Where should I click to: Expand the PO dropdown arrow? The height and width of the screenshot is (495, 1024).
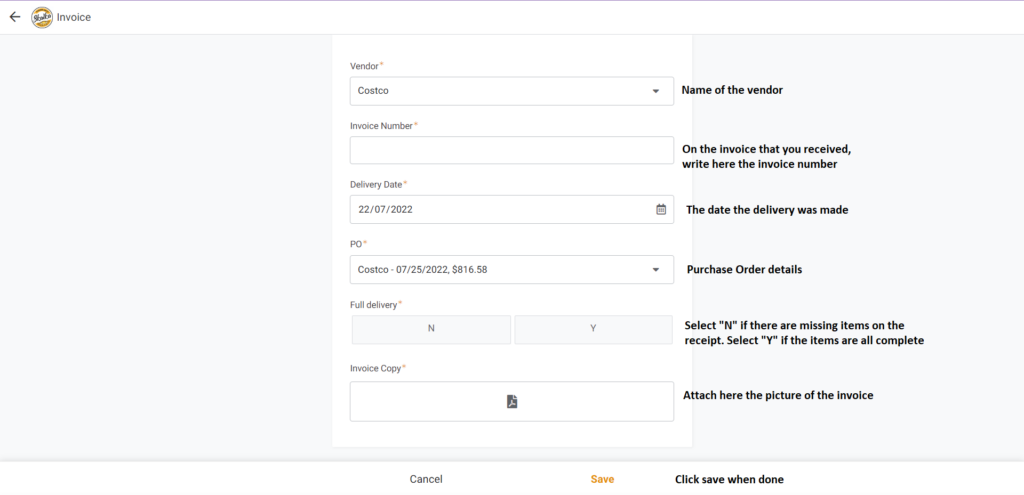point(656,270)
